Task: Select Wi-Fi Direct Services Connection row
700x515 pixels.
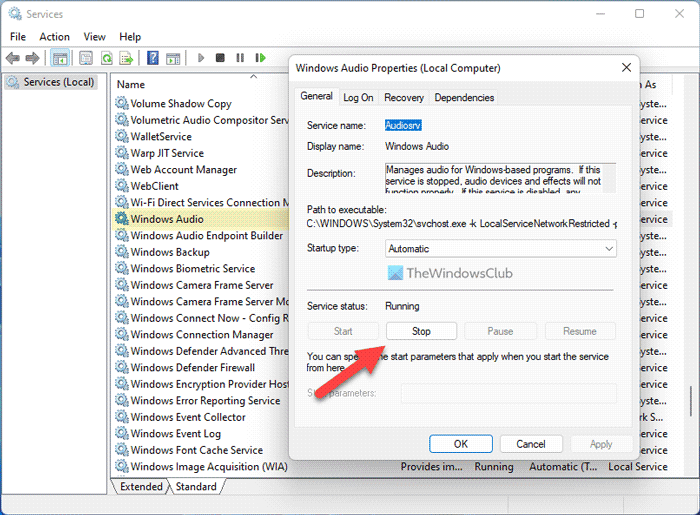Action: 200,202
